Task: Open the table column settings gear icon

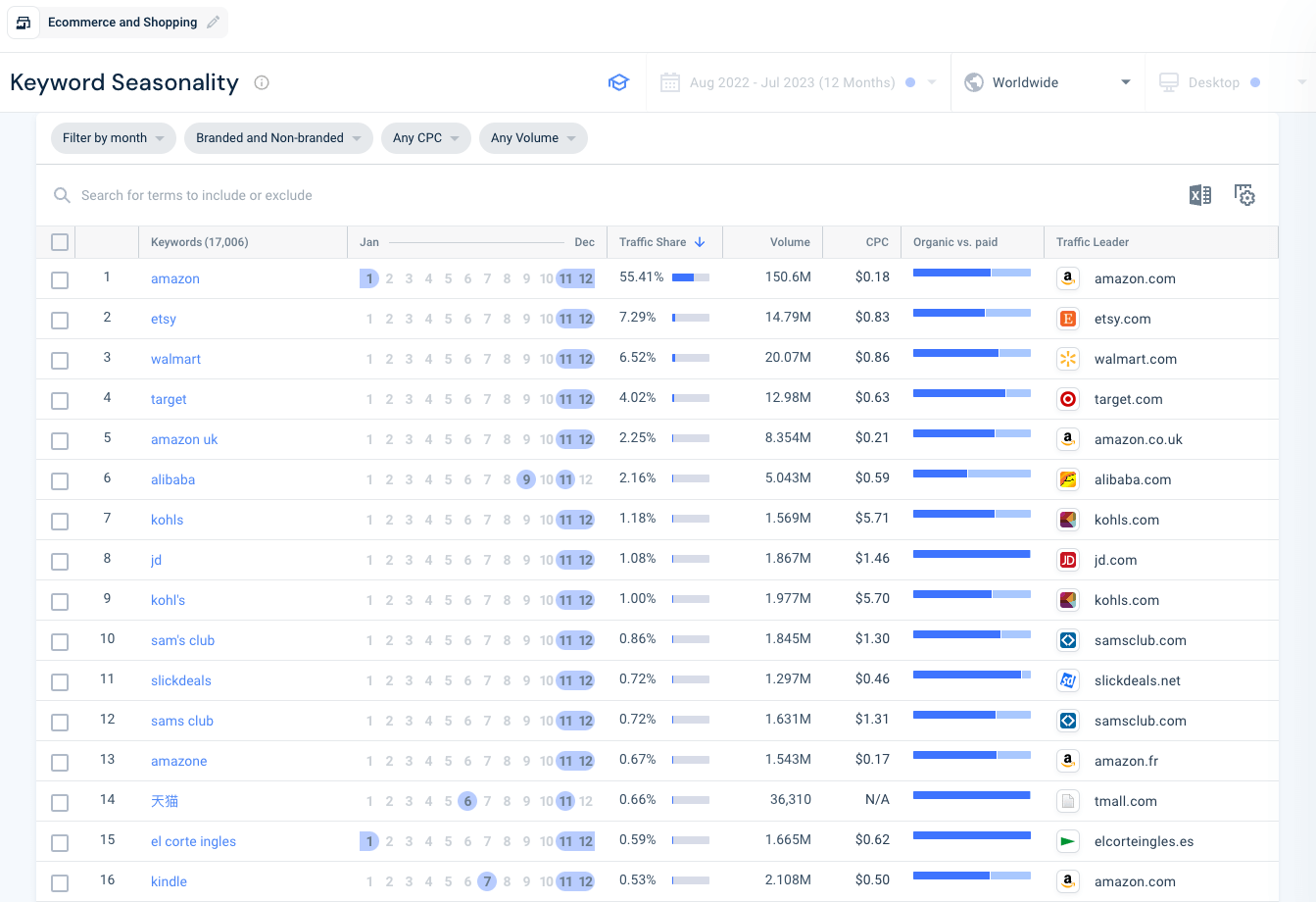Action: (x=1244, y=195)
